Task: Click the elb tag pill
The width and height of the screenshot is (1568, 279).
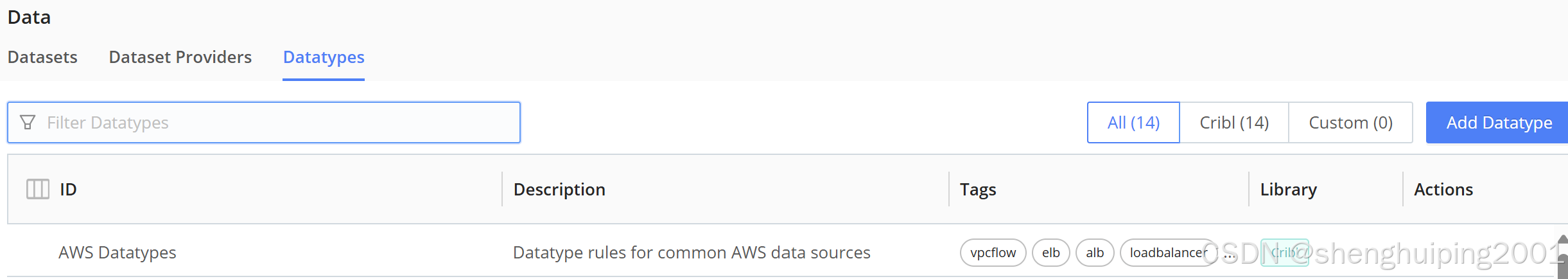Action: [x=1050, y=253]
